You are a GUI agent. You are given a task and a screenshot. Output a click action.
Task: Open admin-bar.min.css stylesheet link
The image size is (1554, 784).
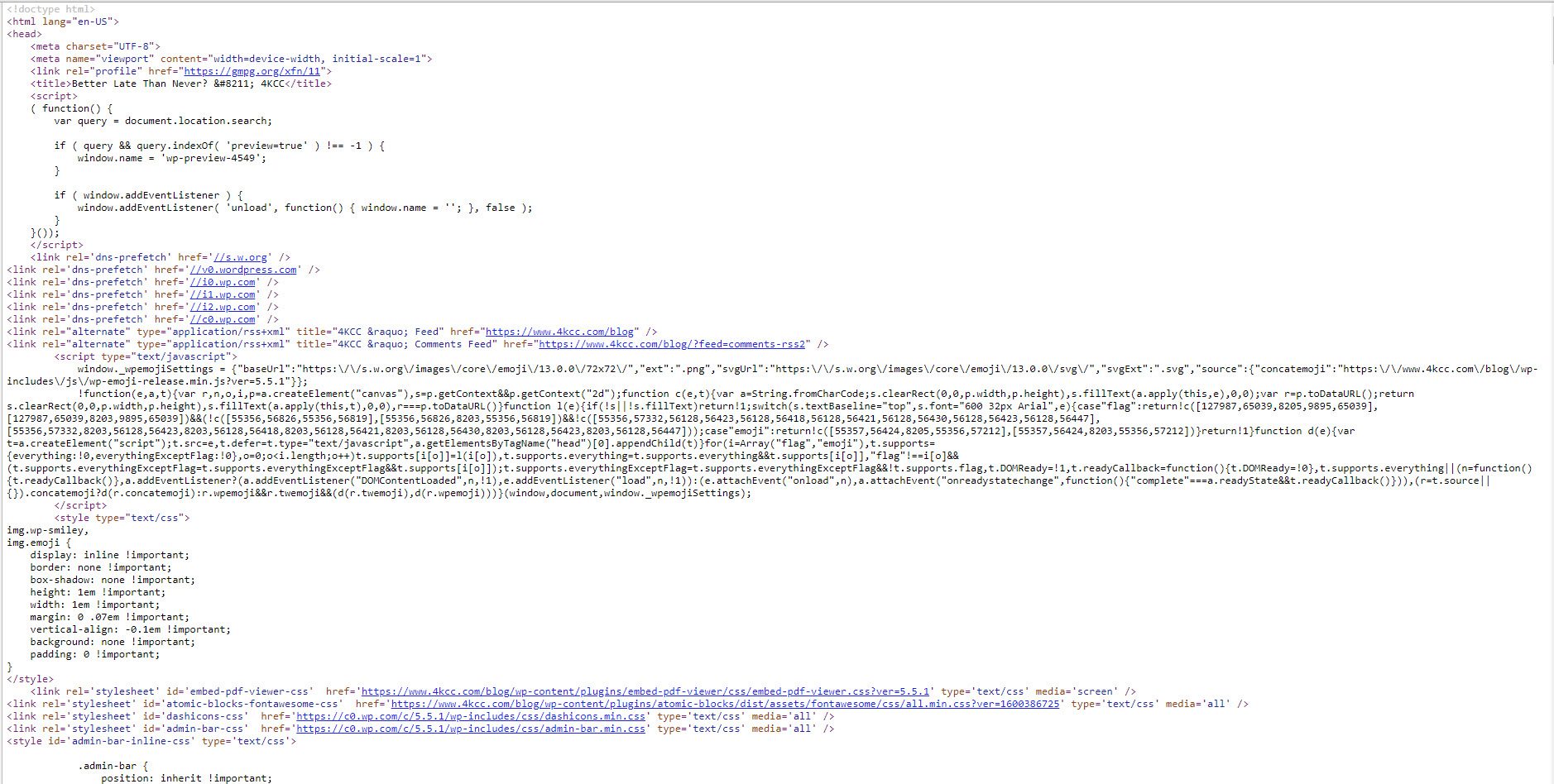(471, 729)
